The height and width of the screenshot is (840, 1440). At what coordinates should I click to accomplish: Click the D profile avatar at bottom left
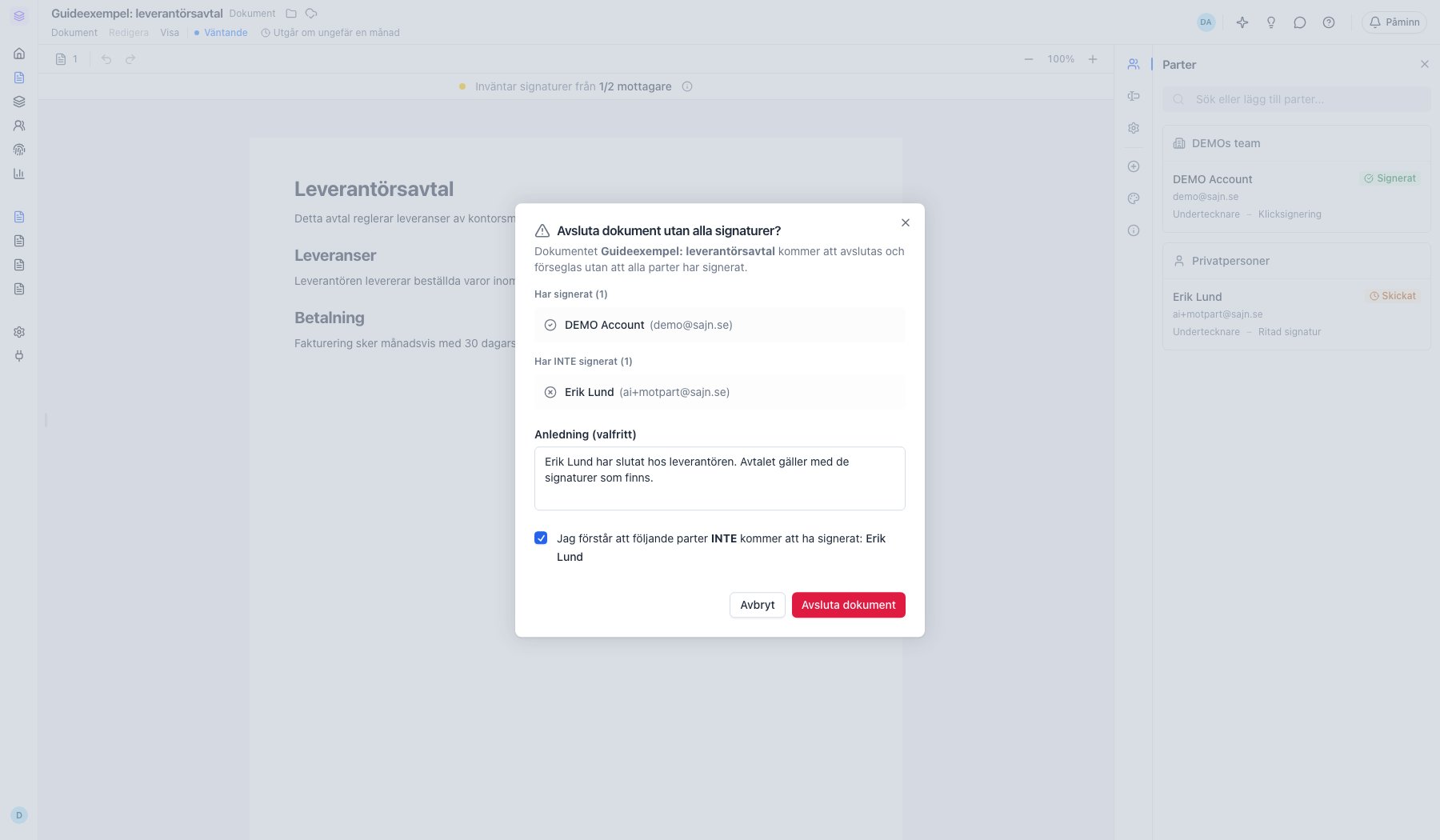click(x=19, y=815)
